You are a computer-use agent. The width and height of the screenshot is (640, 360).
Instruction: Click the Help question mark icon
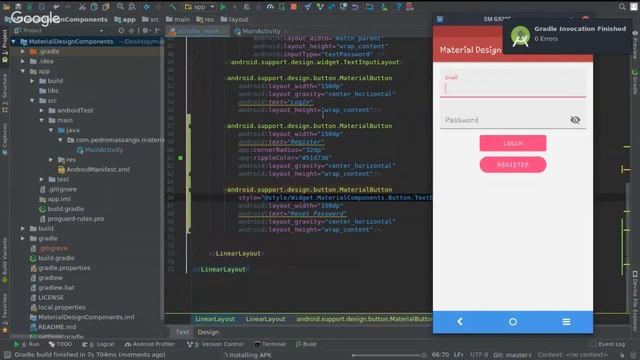pyautogui.click(x=398, y=7)
